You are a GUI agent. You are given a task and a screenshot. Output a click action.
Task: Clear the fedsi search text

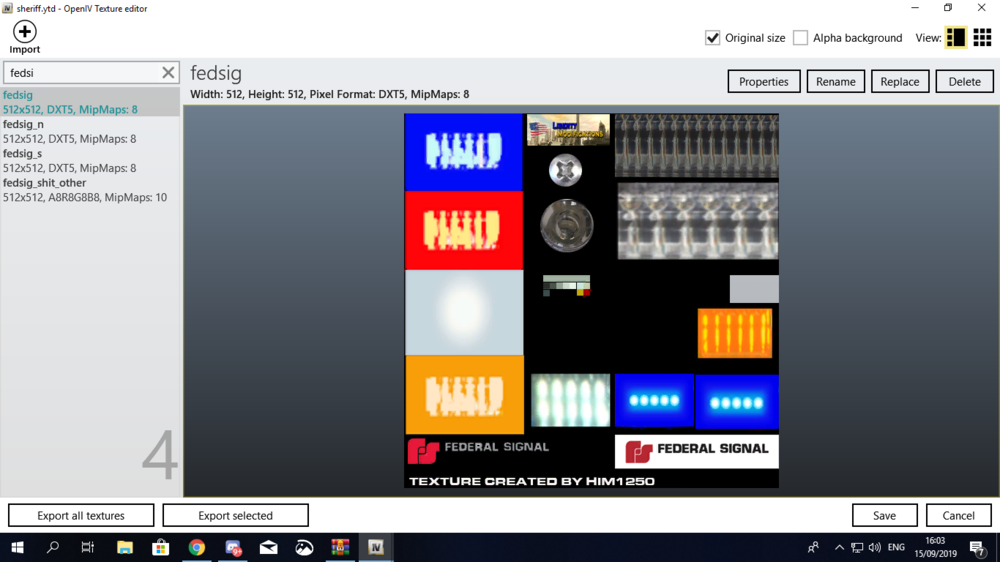[x=168, y=73]
